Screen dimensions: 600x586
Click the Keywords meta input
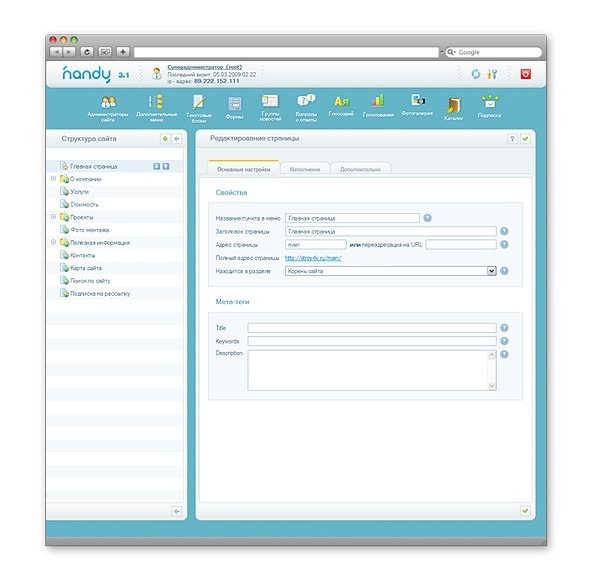372,341
